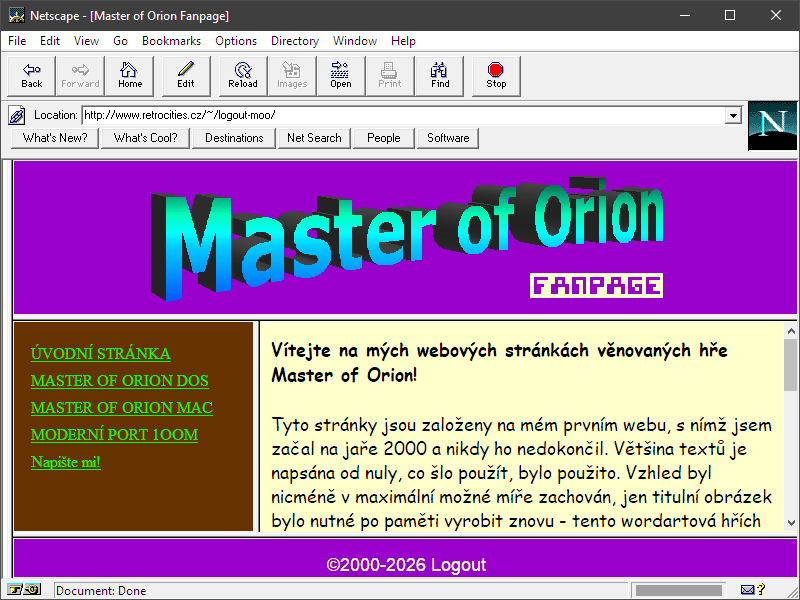Click the content frame scrollbar down arrow
The image size is (800, 600).
pos(790,523)
